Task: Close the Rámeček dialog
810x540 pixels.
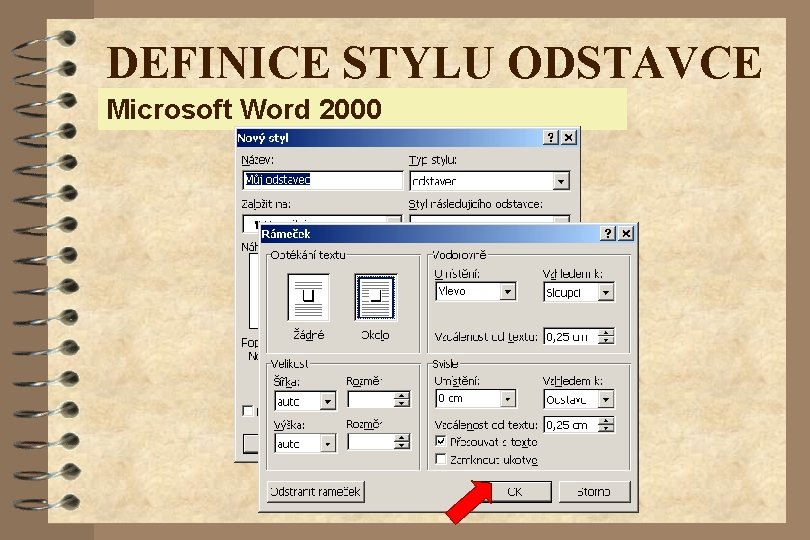Action: point(626,234)
